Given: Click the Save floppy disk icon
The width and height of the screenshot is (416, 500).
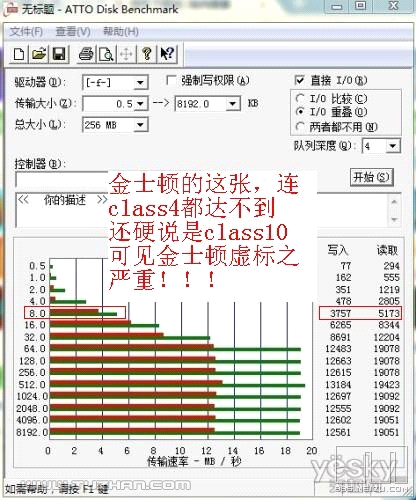Looking at the screenshot, I should click(x=59, y=54).
